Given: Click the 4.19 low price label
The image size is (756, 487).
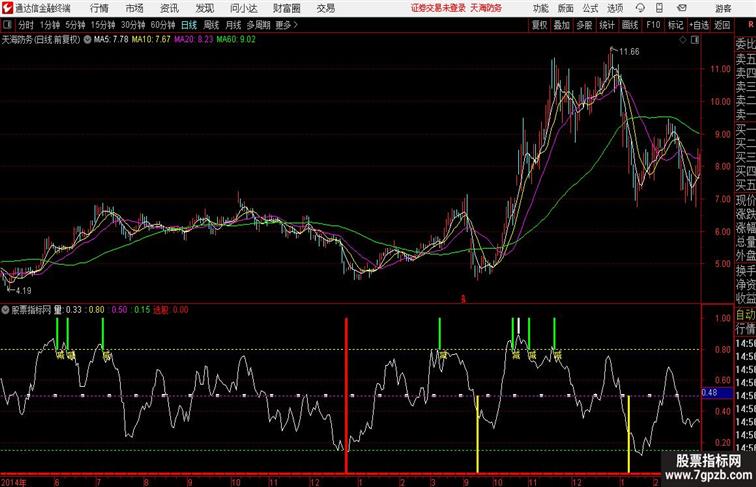Looking at the screenshot, I should (x=23, y=291).
